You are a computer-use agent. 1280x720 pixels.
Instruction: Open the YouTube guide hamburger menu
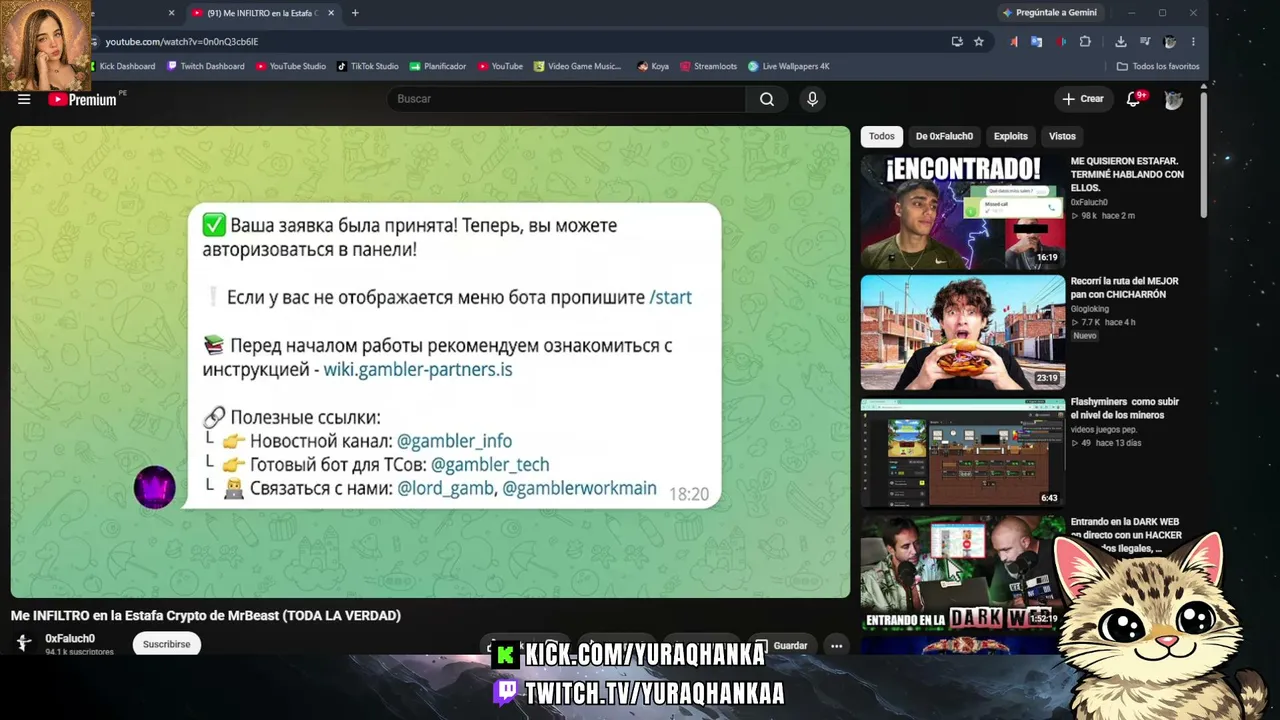(24, 99)
